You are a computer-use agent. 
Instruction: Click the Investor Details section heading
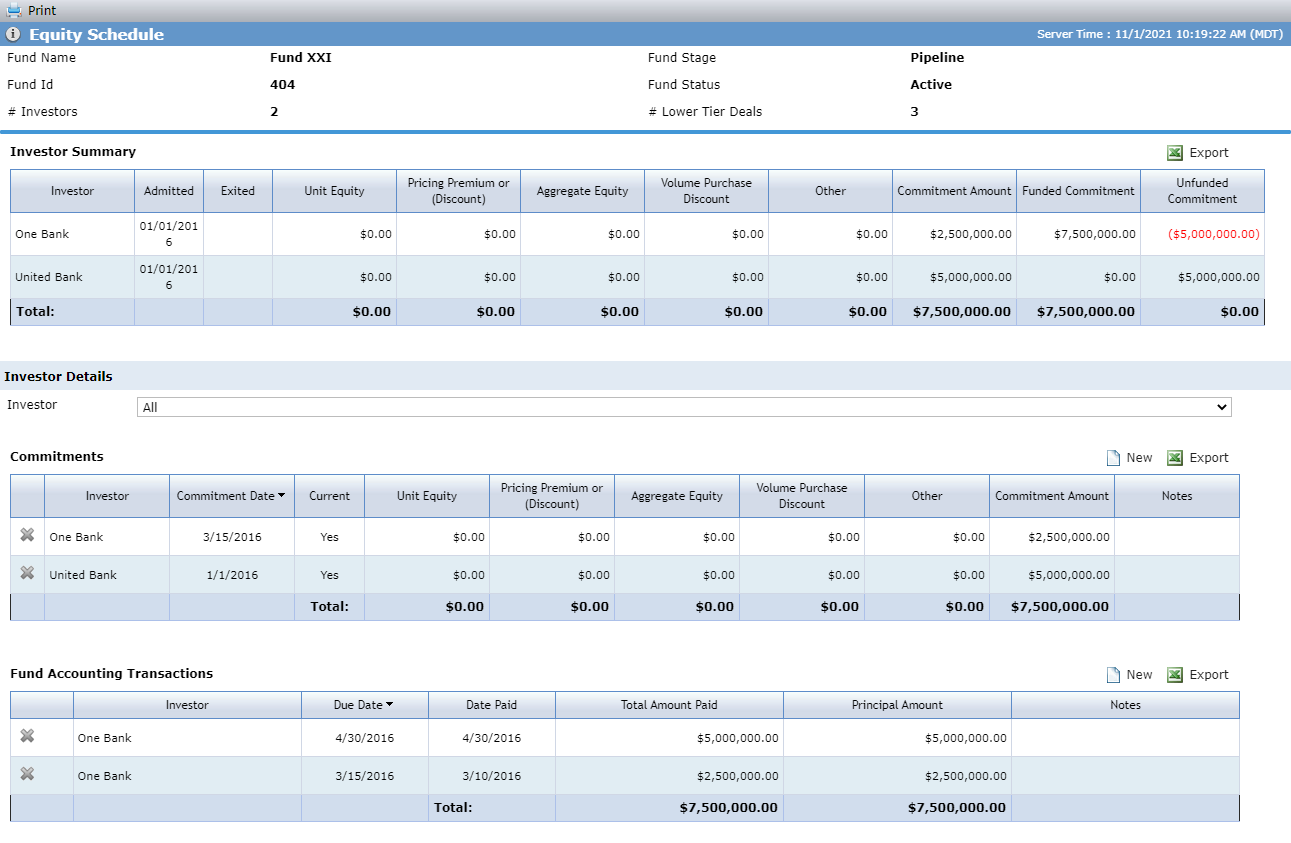(x=58, y=377)
